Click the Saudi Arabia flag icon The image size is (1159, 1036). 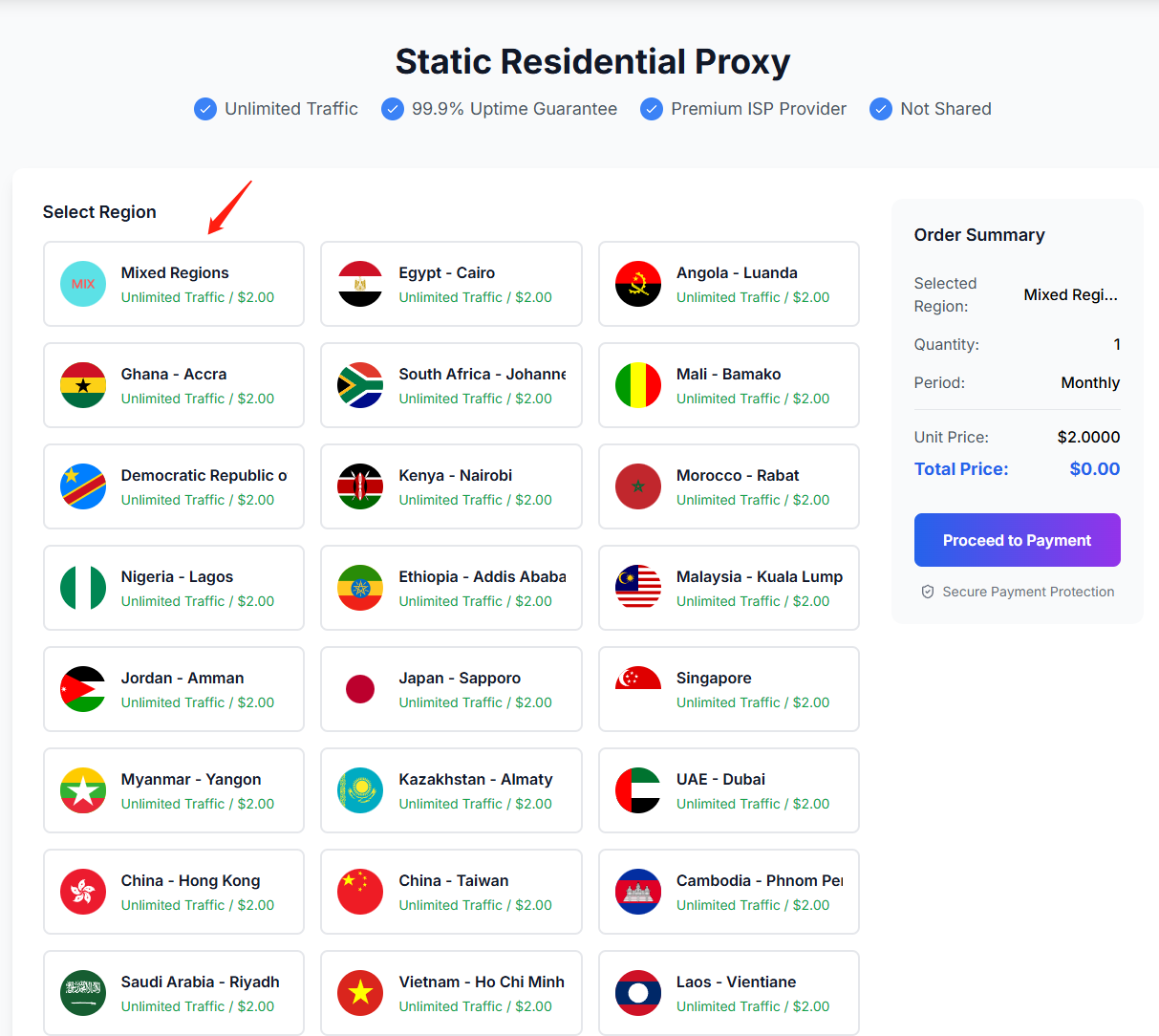pyautogui.click(x=83, y=993)
